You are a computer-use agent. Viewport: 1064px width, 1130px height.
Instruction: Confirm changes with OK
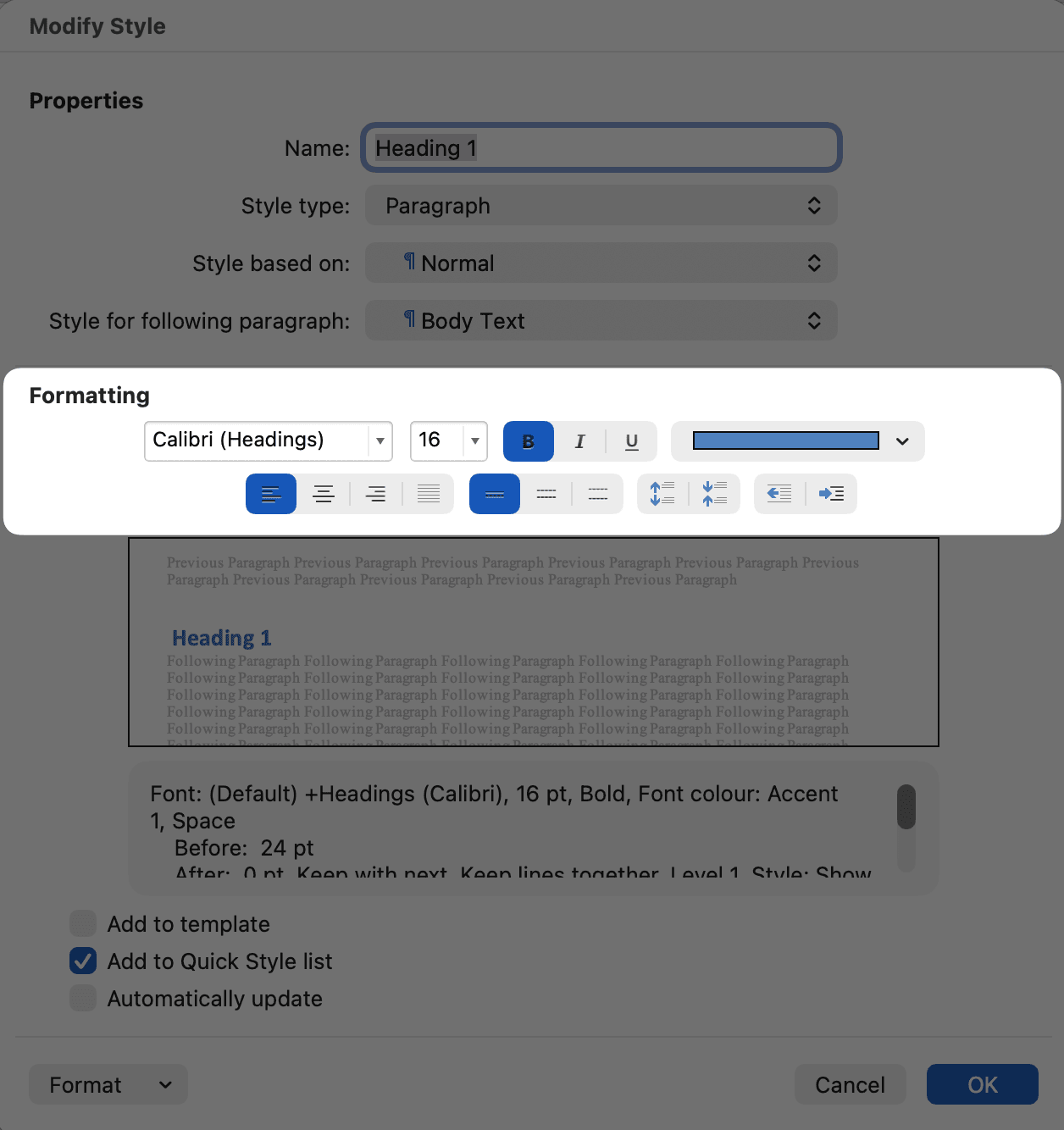point(982,1084)
